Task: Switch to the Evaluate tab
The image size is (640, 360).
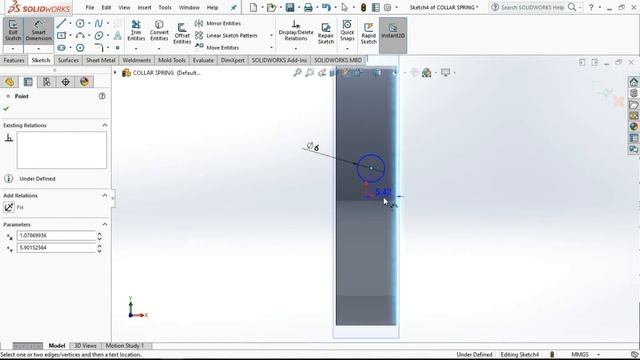Action: (x=203, y=60)
